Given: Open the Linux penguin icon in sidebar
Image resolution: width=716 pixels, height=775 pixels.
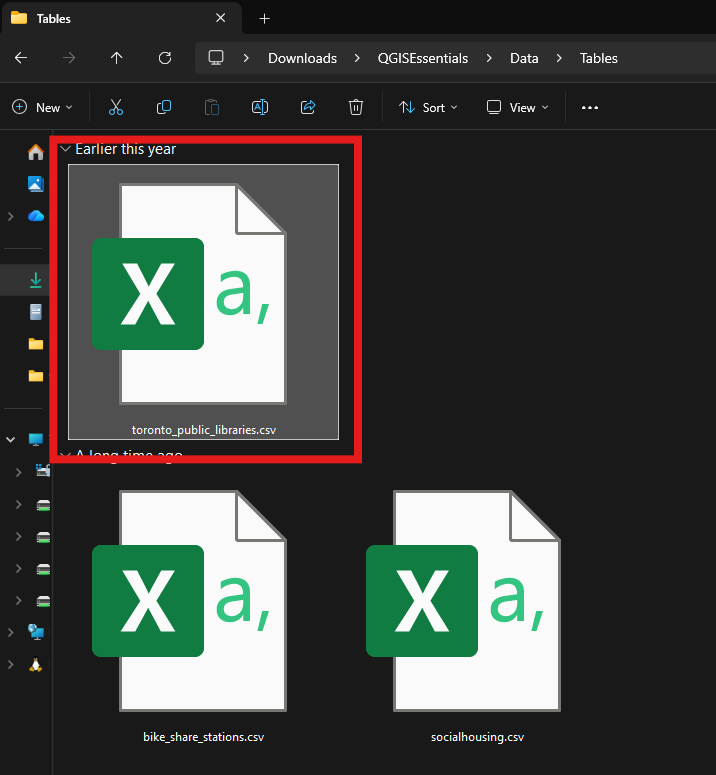Looking at the screenshot, I should (x=36, y=664).
